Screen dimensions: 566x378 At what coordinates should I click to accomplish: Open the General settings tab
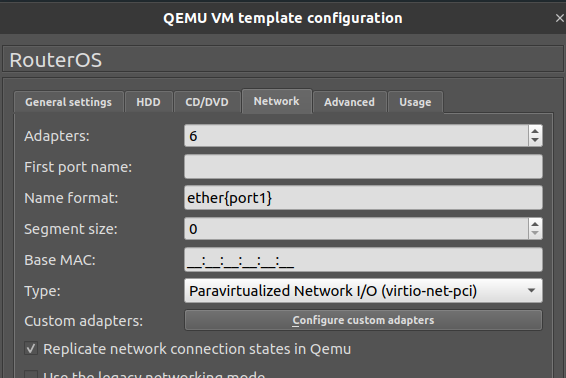69,102
